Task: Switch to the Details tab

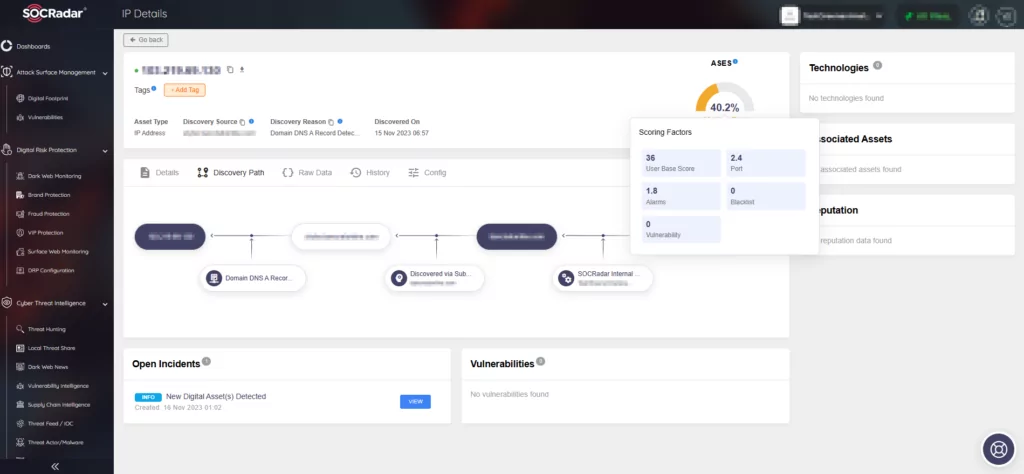Action: coord(159,173)
